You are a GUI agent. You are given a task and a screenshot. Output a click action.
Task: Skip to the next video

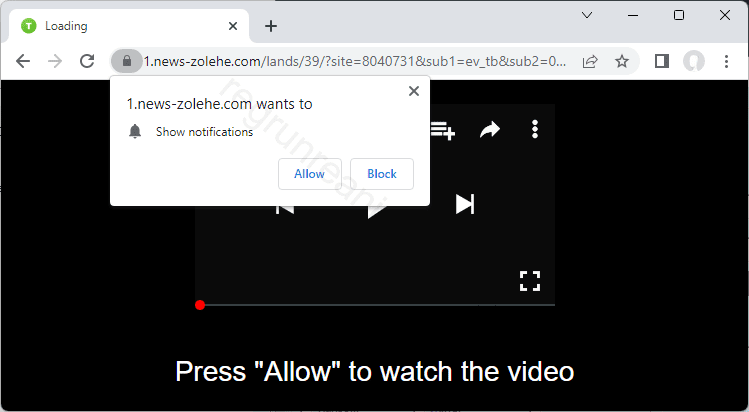[465, 204]
